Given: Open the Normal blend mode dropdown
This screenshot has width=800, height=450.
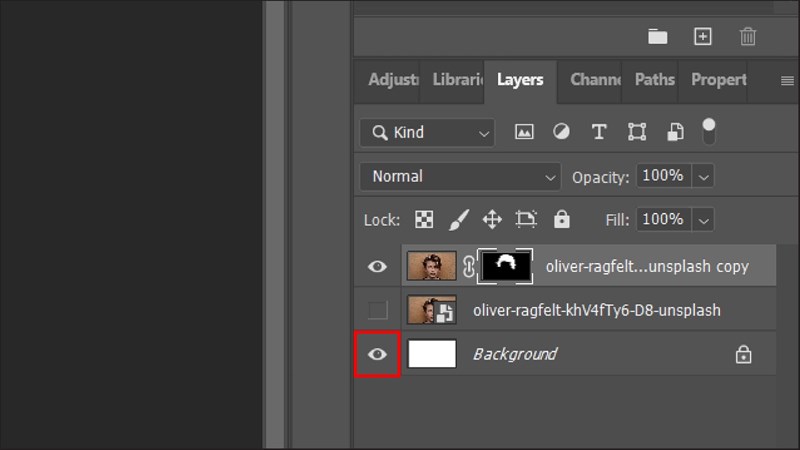Looking at the screenshot, I should tap(460, 177).
